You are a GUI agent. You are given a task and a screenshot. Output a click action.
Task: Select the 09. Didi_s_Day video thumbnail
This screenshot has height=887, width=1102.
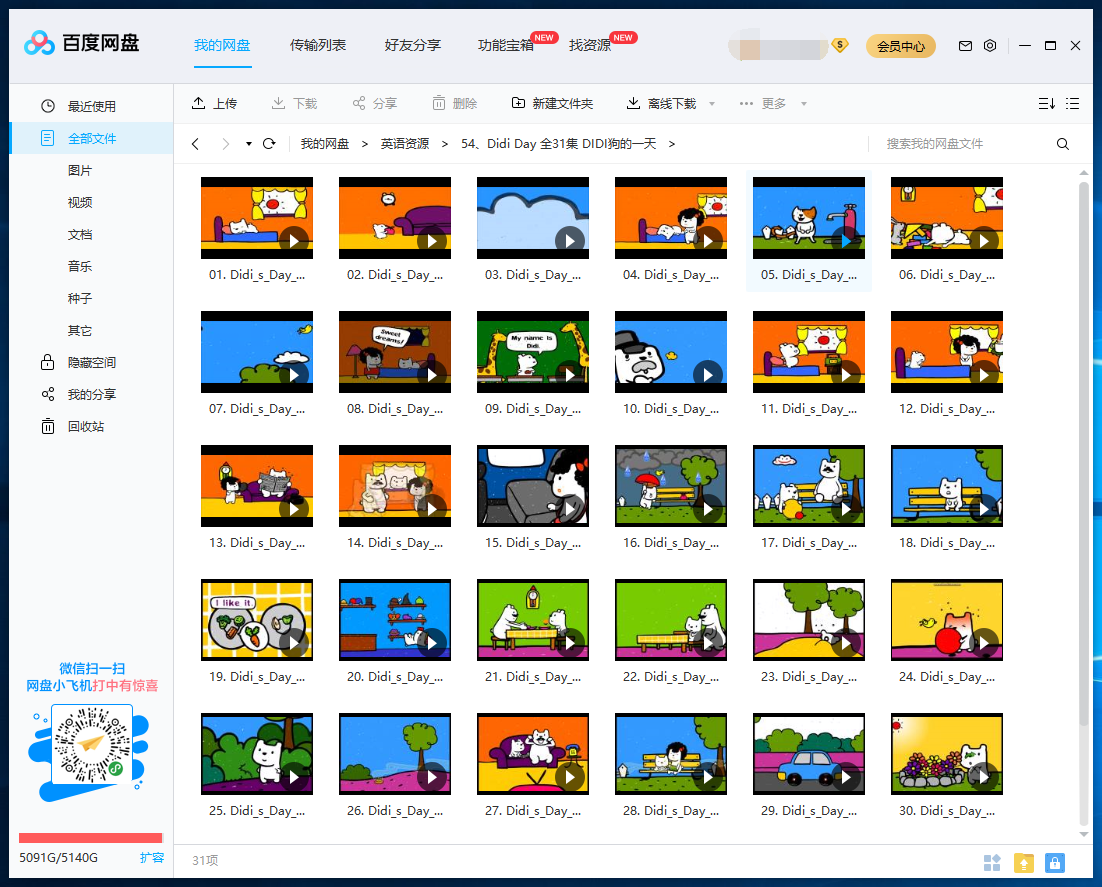[x=533, y=352]
